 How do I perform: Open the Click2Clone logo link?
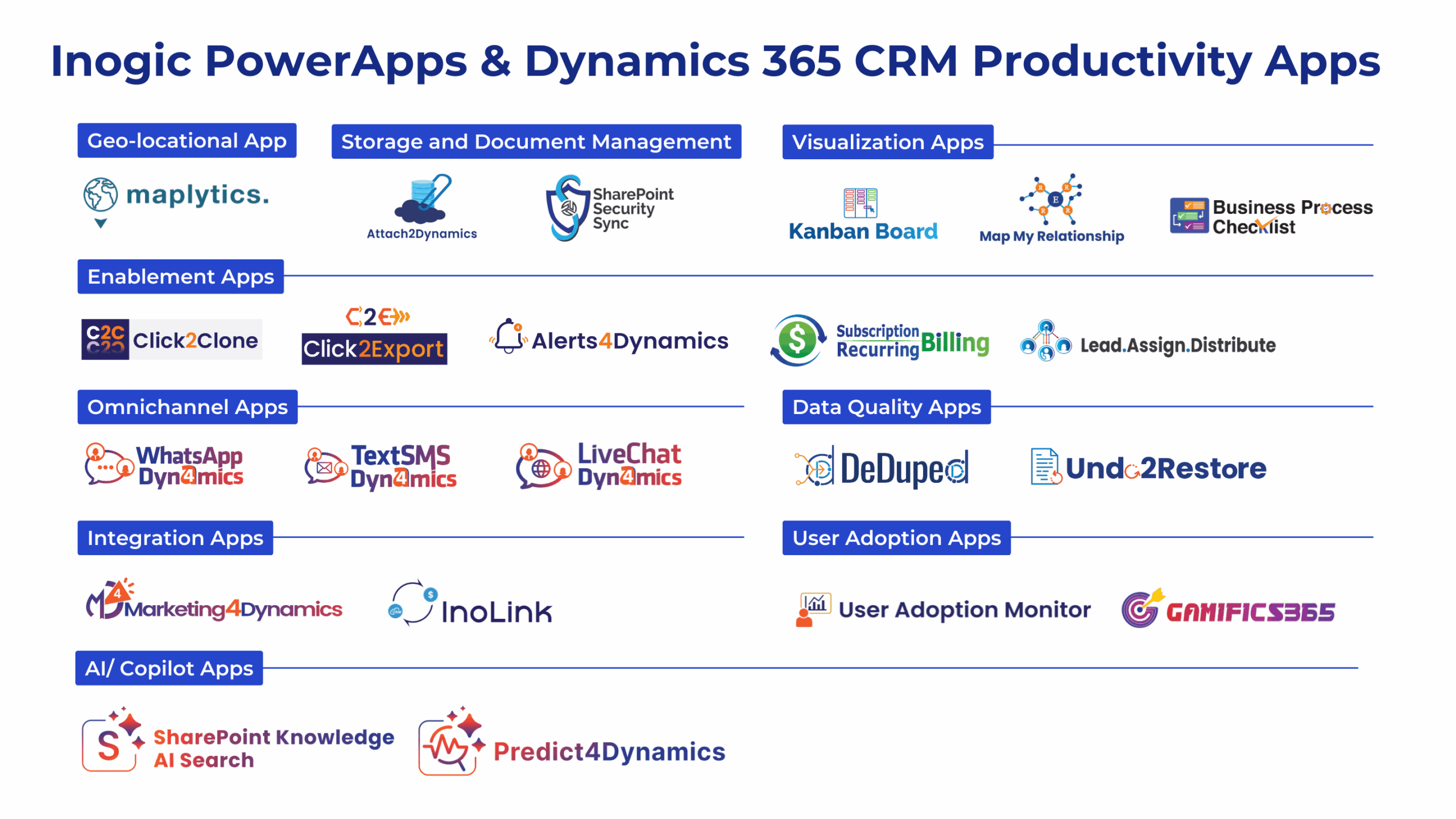coord(172,340)
